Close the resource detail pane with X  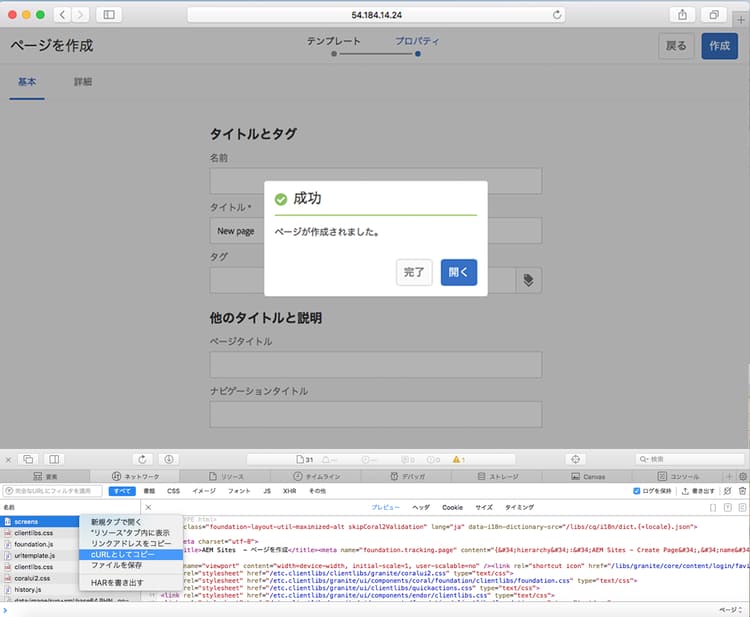point(148,507)
